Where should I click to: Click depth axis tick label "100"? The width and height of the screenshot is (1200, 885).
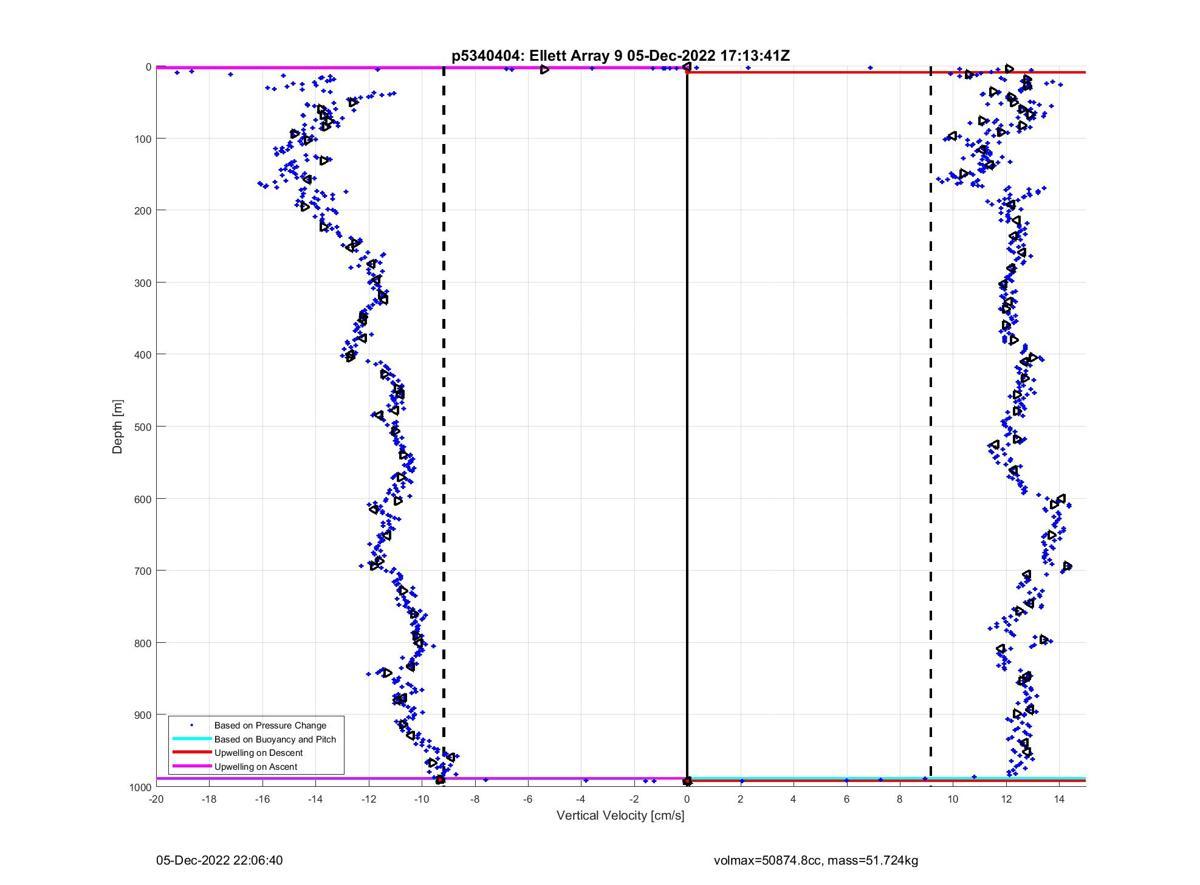(141, 139)
